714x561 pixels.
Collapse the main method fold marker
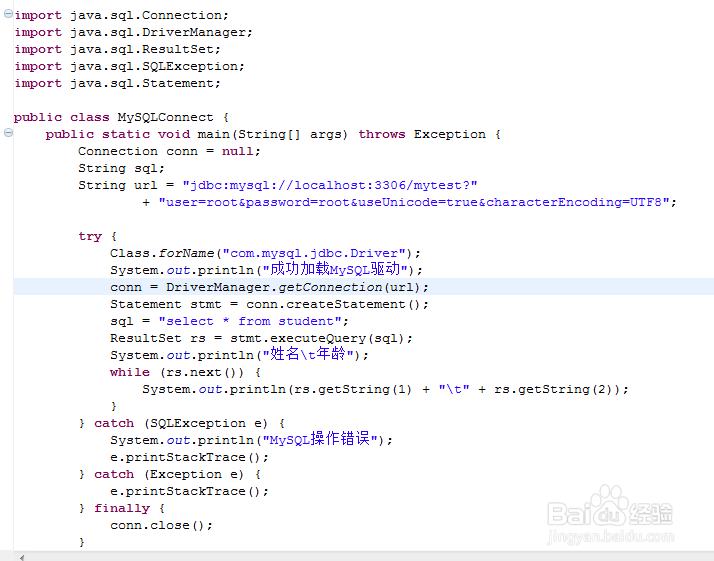point(8,133)
